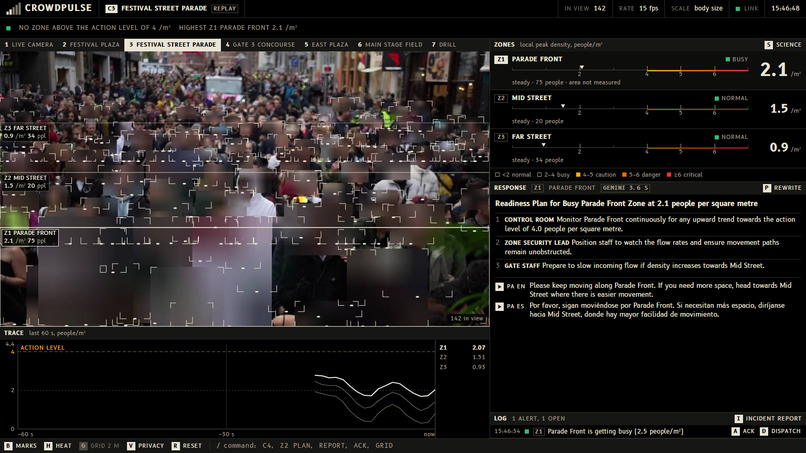Click the 0.9 density value for Far Street
This screenshot has width=806, height=453.
coord(779,148)
